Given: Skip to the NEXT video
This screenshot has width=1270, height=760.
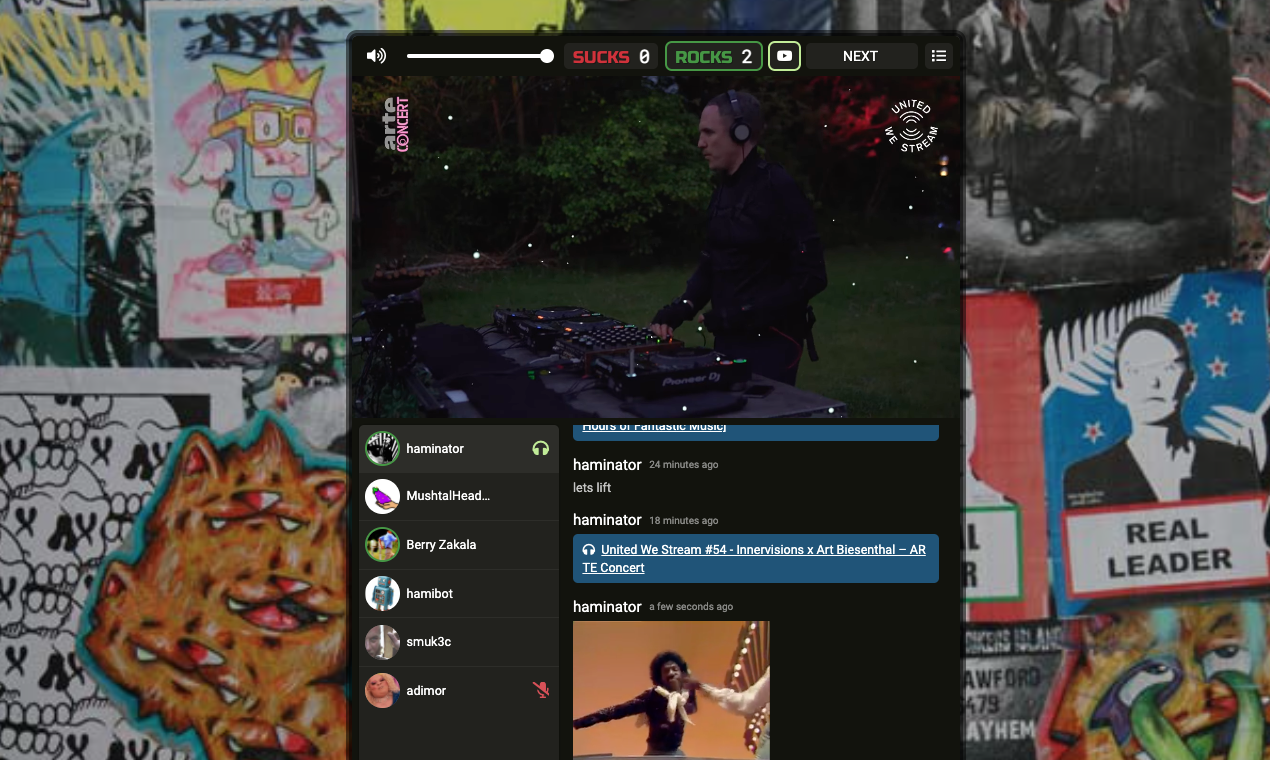Looking at the screenshot, I should point(859,56).
